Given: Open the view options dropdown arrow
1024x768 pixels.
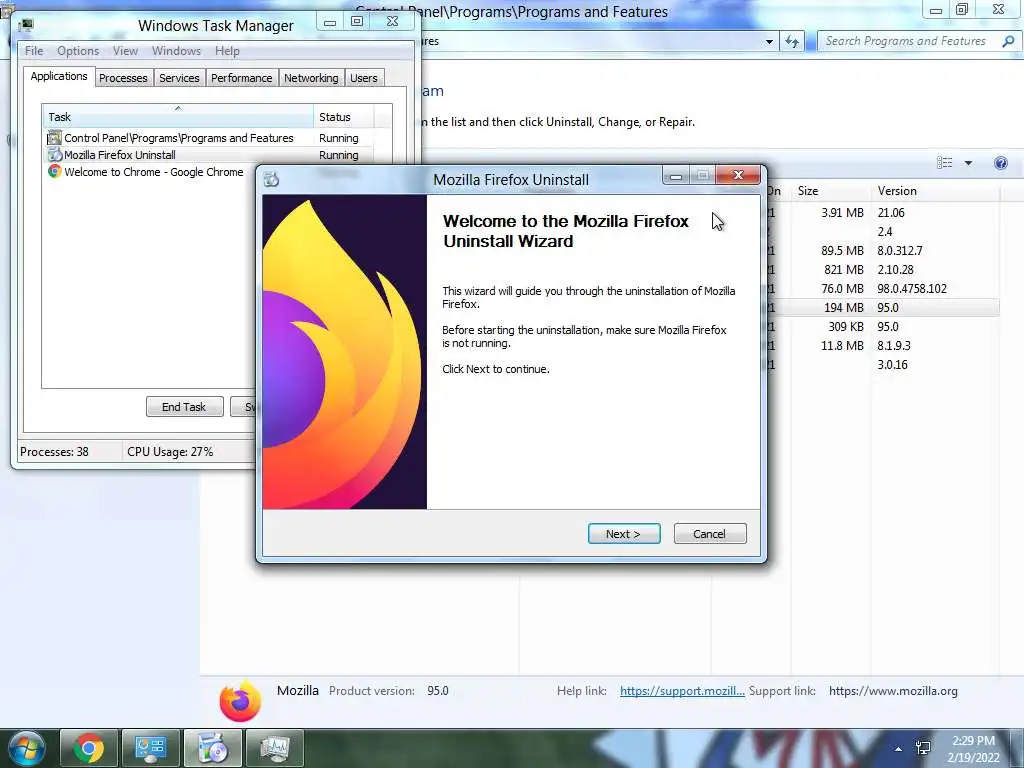Looking at the screenshot, I should pyautogui.click(x=968, y=163).
